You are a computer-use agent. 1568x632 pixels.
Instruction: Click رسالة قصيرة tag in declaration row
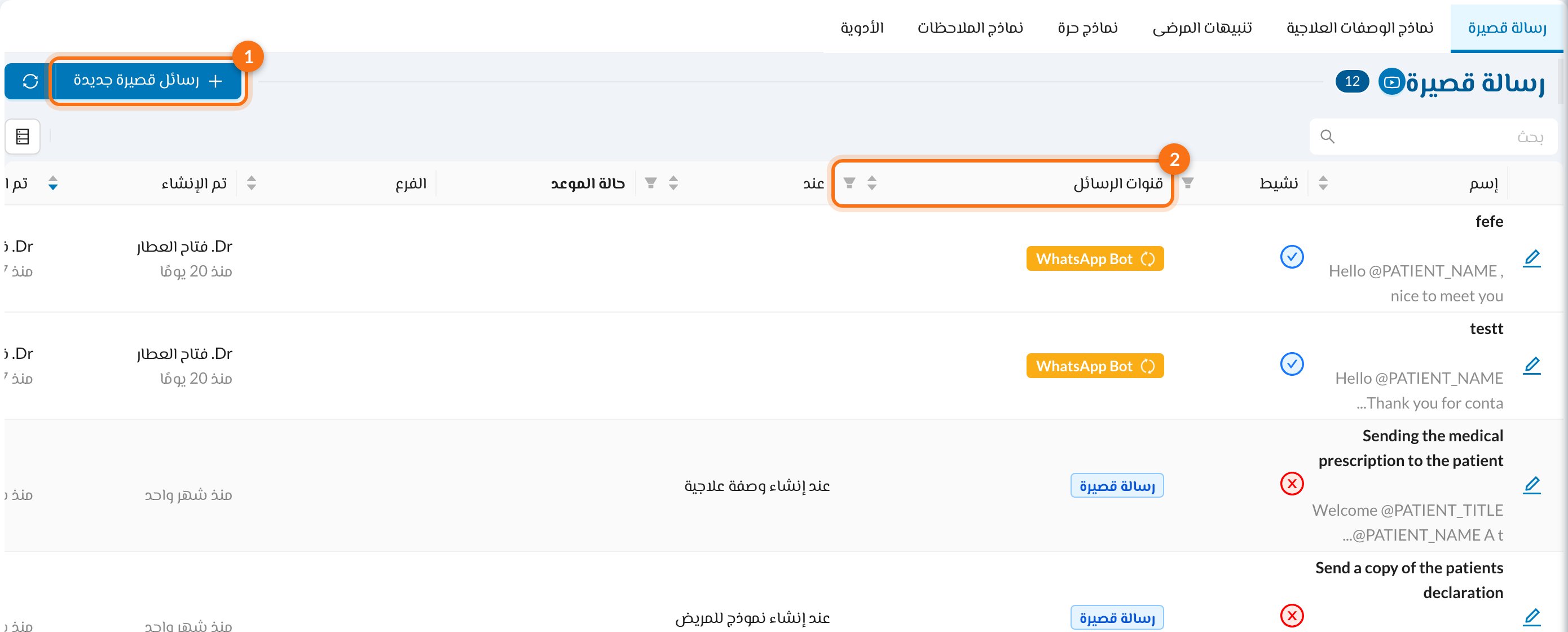pyautogui.click(x=1117, y=617)
